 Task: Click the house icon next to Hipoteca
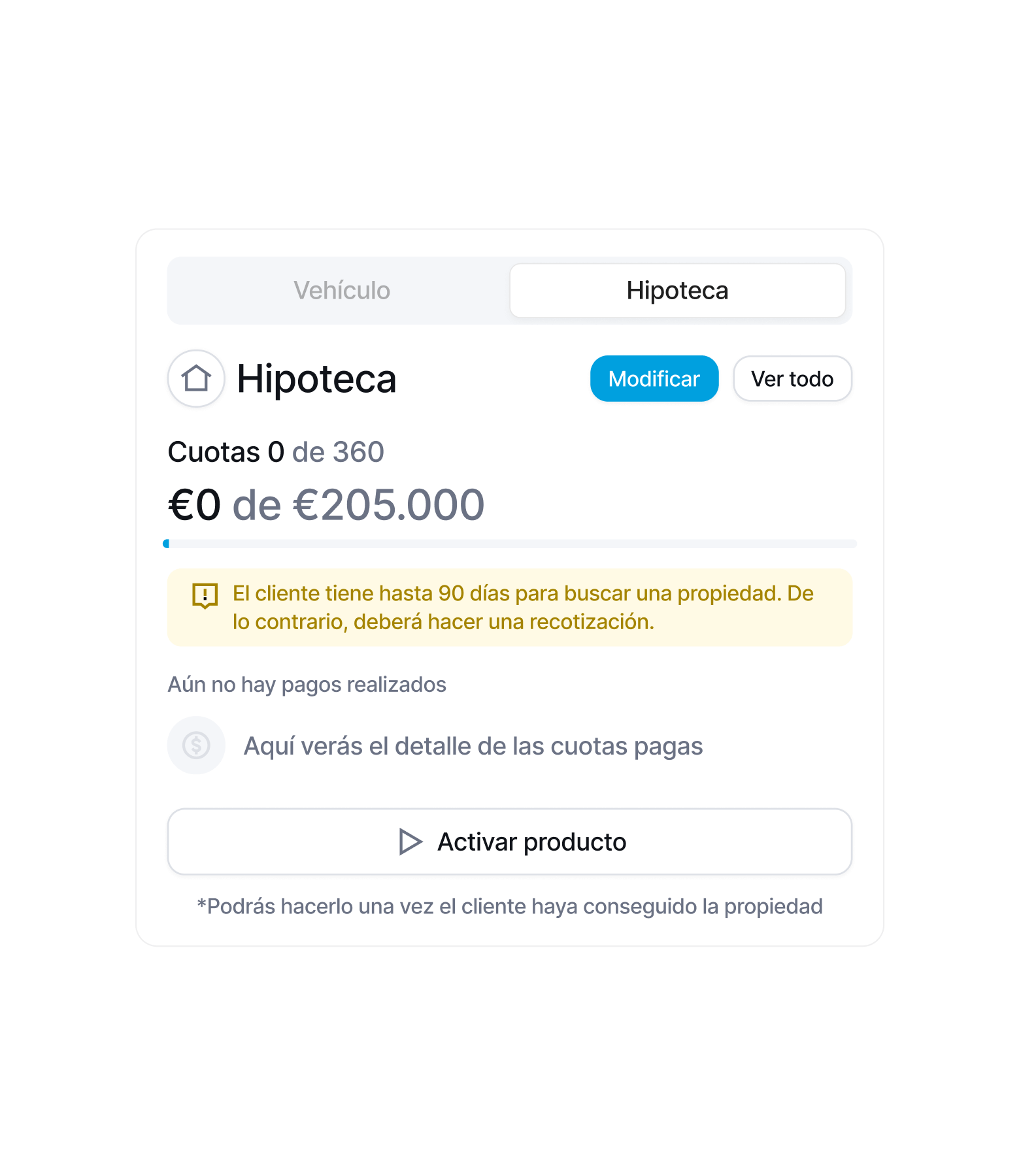[x=196, y=378]
